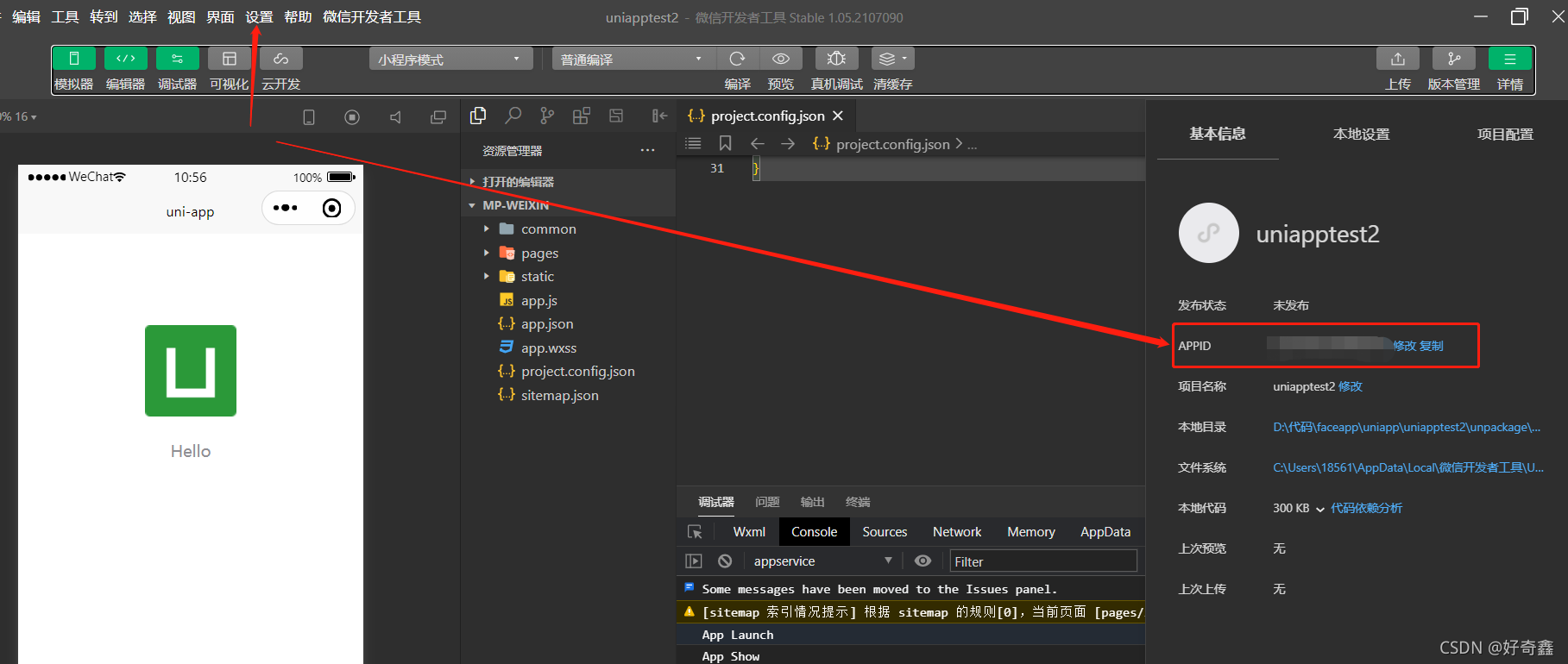1568x664 pixels.
Task: Start 真机调试 real device debugging
Action: 836,59
